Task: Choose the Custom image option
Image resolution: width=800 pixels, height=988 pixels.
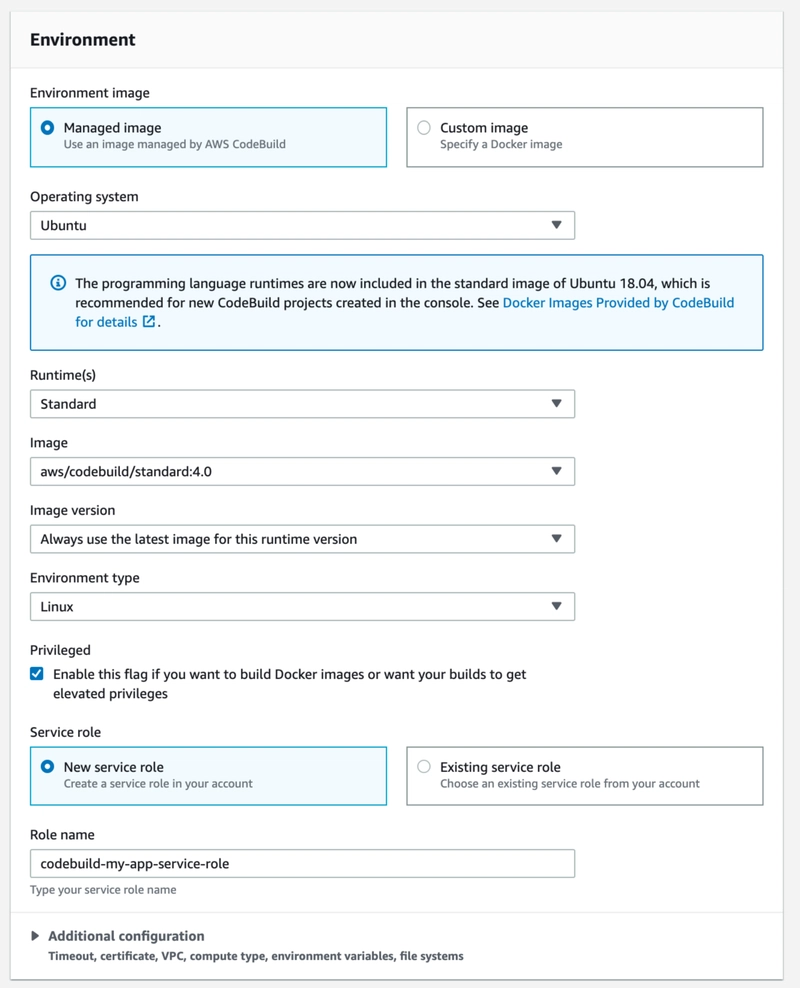Action: click(x=424, y=128)
